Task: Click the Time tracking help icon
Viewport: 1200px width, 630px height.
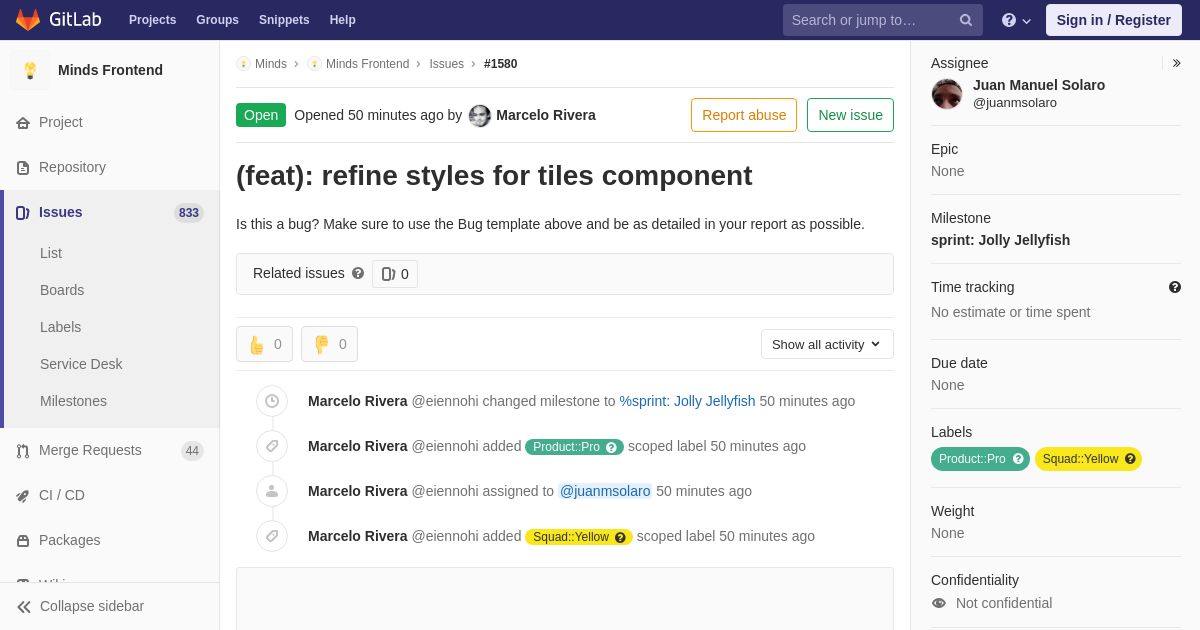Action: pos(1175,287)
